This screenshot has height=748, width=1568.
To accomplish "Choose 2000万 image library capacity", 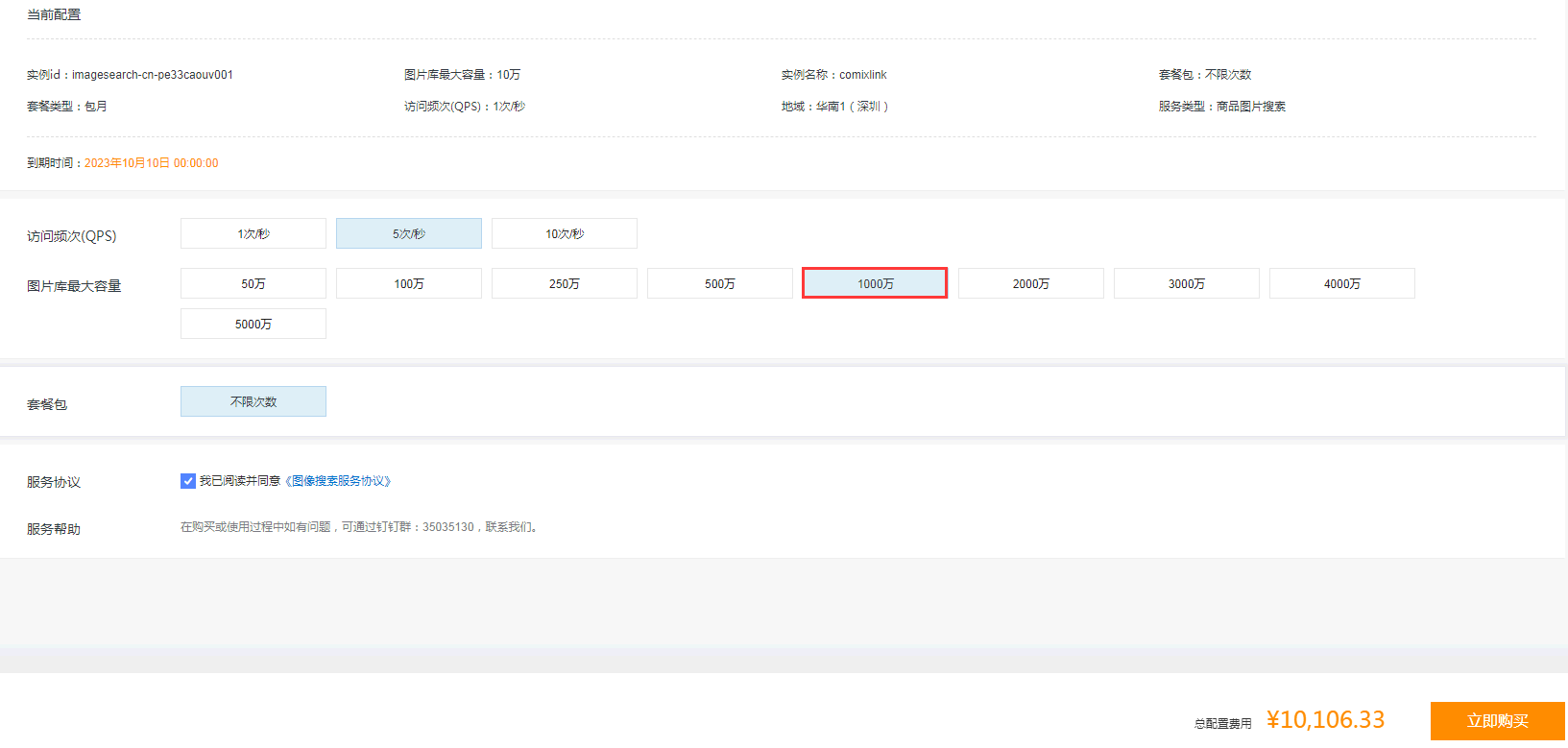I will 1031,283.
